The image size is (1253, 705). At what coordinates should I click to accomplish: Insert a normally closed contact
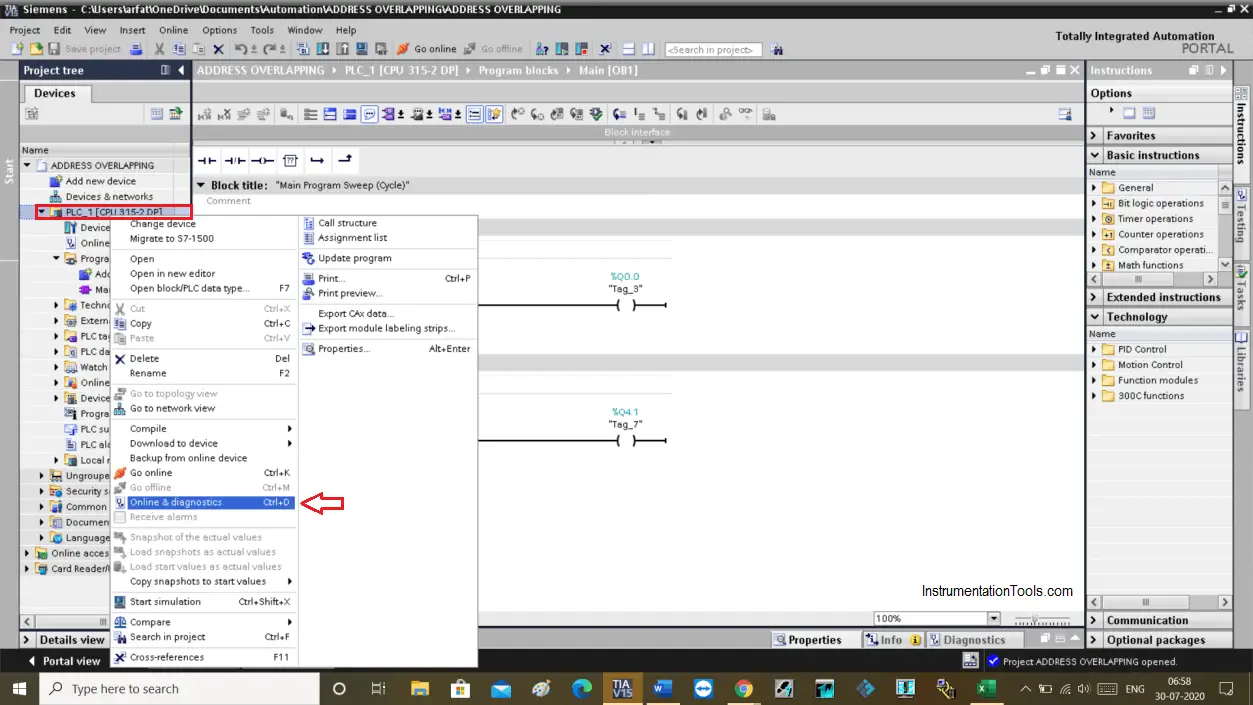point(235,160)
